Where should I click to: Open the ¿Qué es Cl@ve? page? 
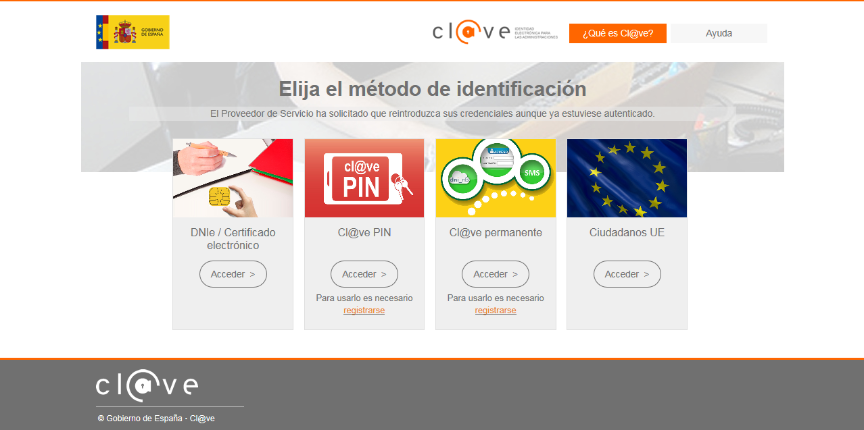(x=618, y=33)
